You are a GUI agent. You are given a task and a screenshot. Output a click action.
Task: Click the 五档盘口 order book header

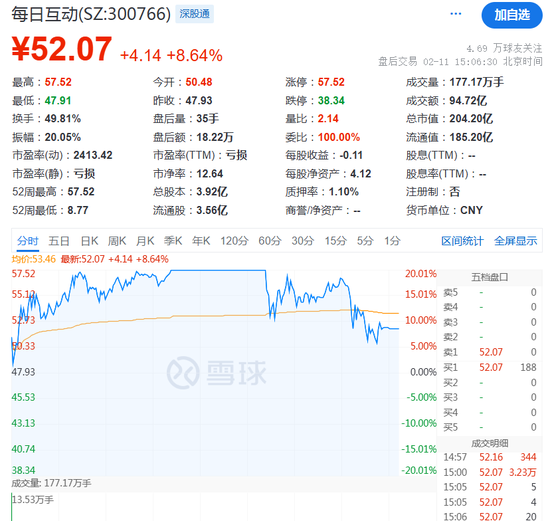pyautogui.click(x=490, y=277)
